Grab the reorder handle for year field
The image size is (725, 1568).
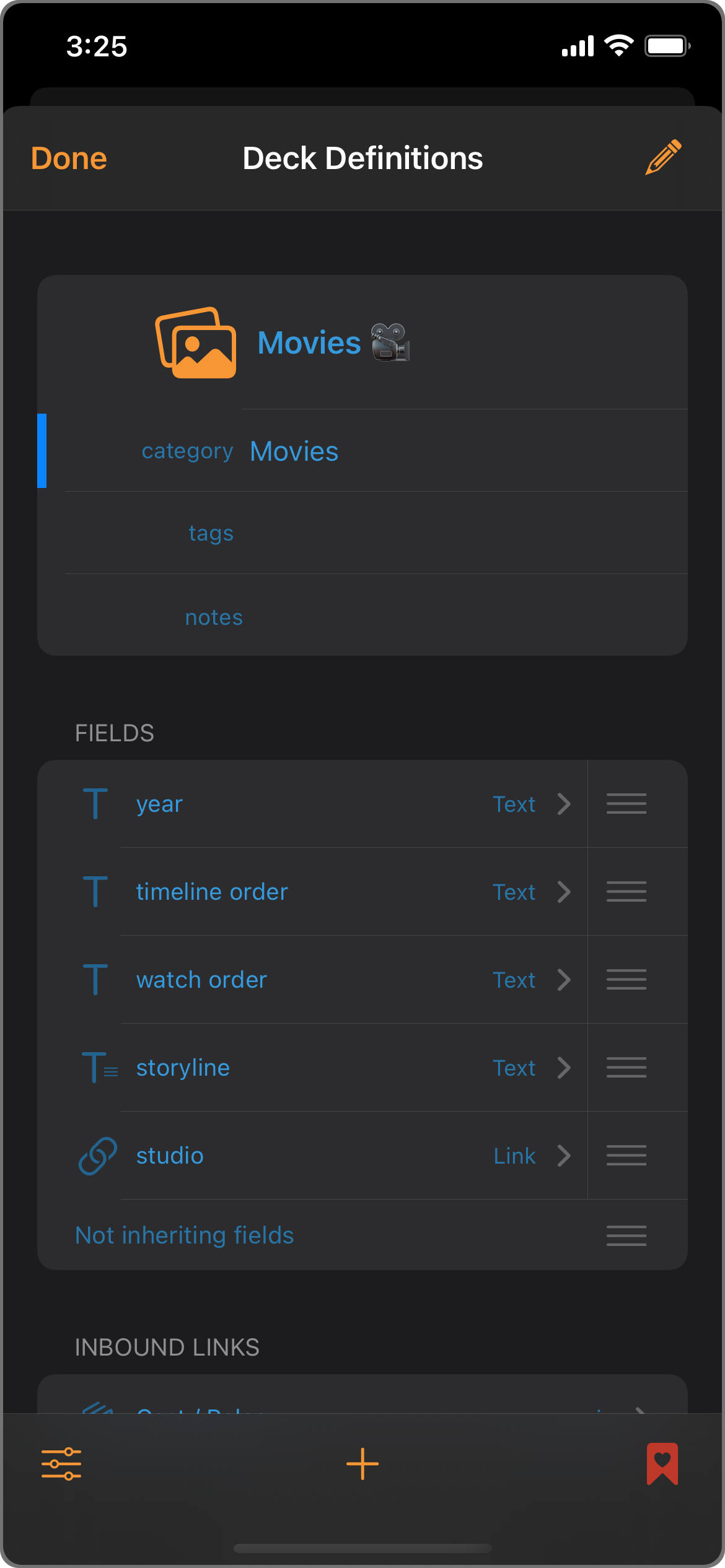(626, 804)
